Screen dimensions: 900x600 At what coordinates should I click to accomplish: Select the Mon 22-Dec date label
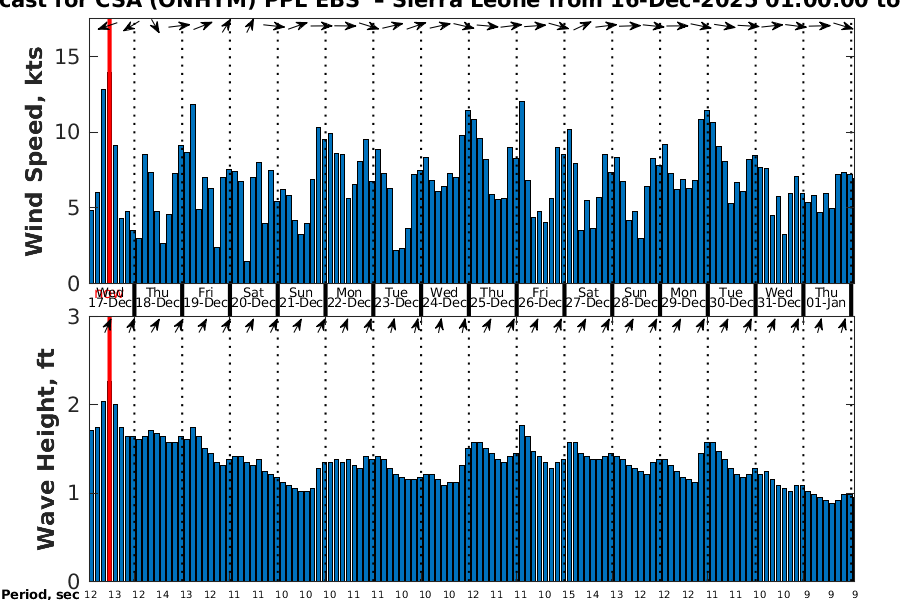click(x=349, y=297)
